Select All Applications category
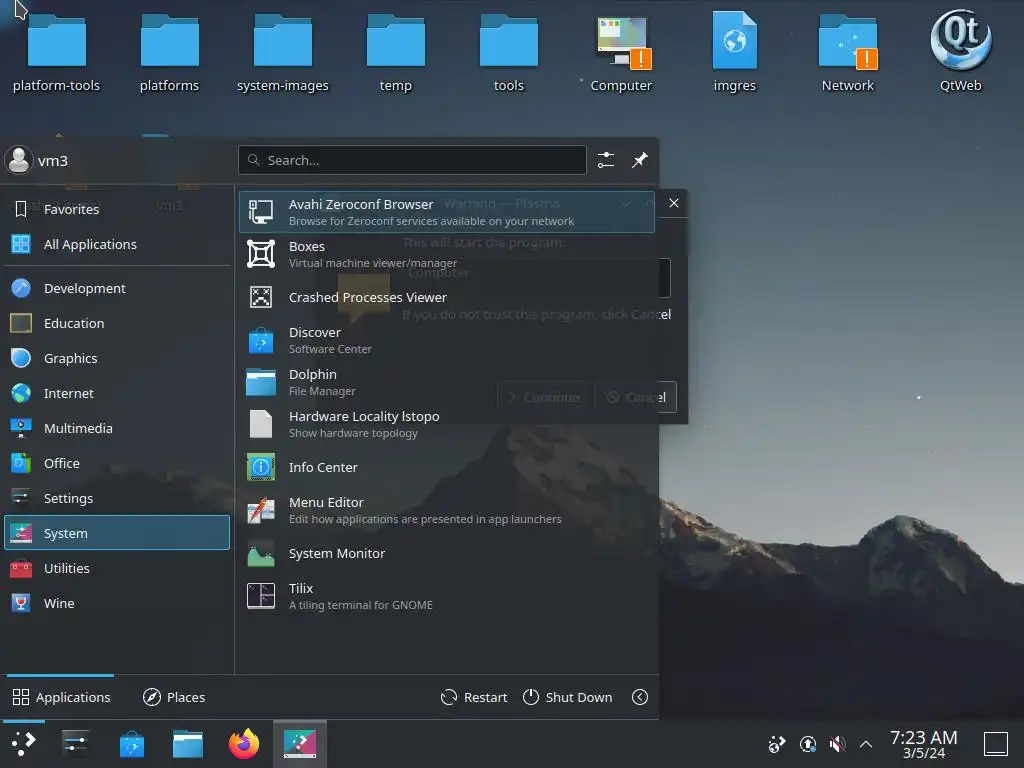1024x768 pixels. tap(117, 244)
